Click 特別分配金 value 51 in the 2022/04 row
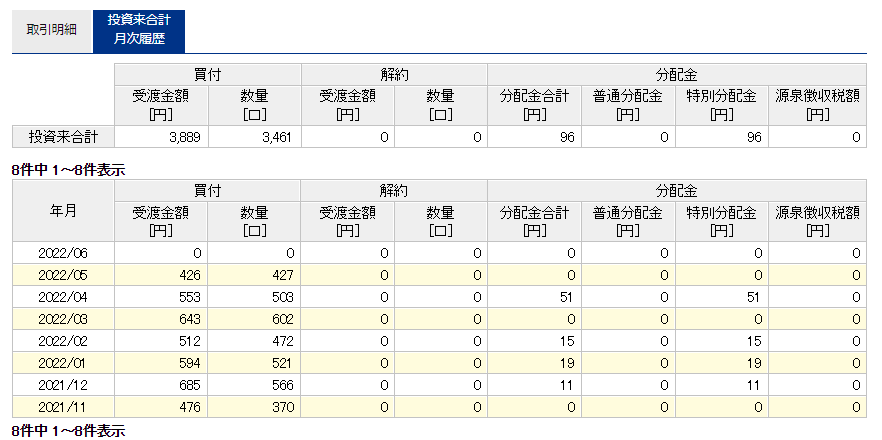 coord(754,297)
